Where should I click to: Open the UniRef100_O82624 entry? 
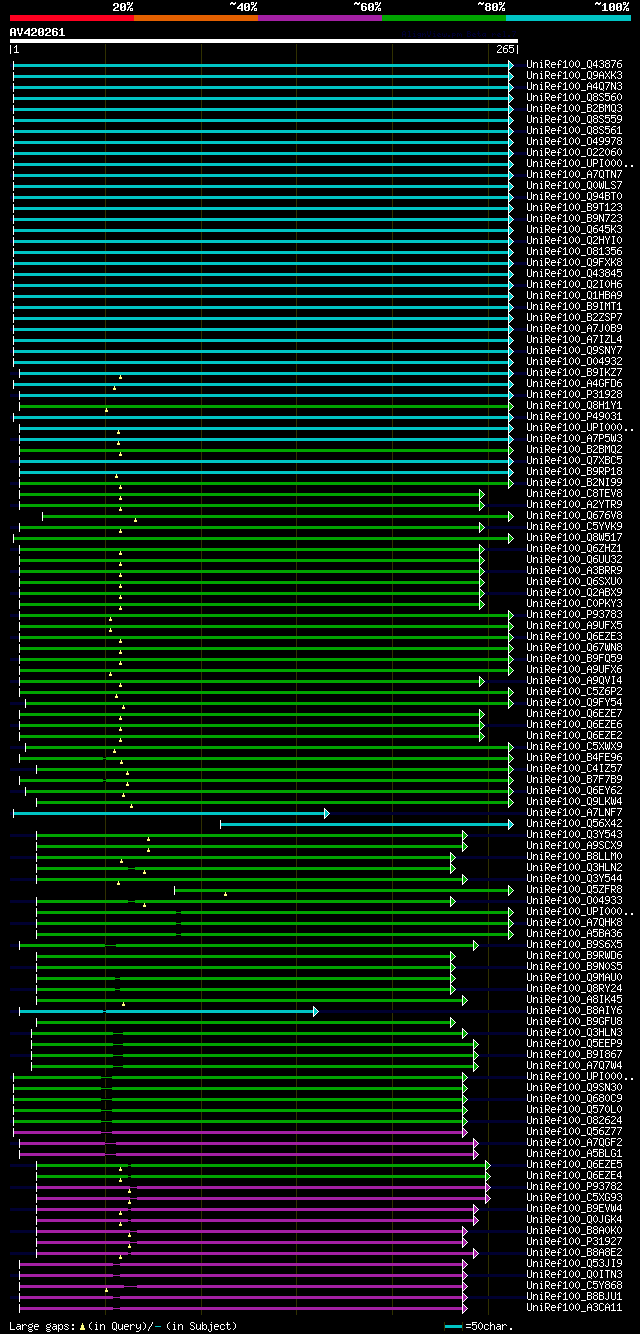click(x=574, y=1121)
